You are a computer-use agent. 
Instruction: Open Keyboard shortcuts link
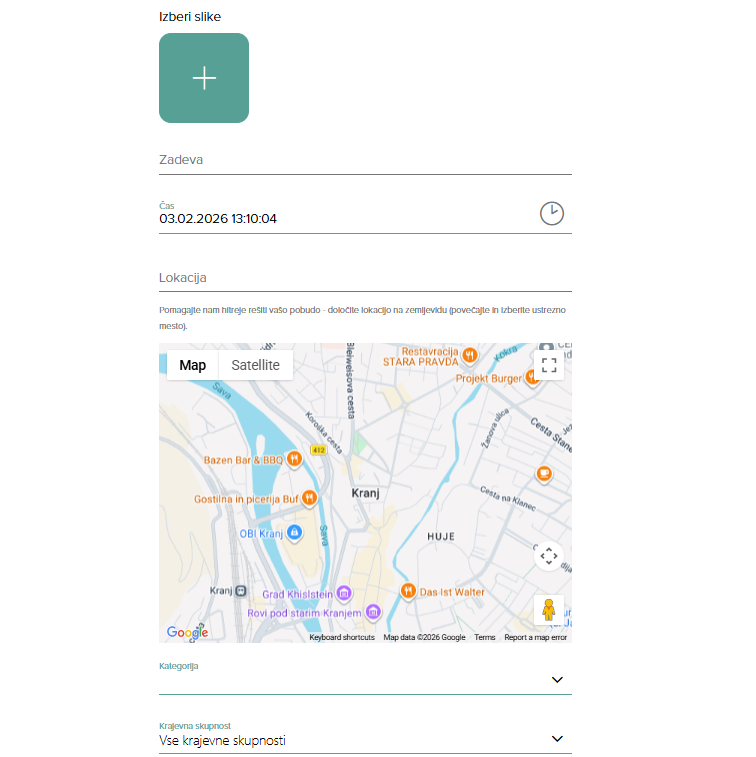point(342,637)
